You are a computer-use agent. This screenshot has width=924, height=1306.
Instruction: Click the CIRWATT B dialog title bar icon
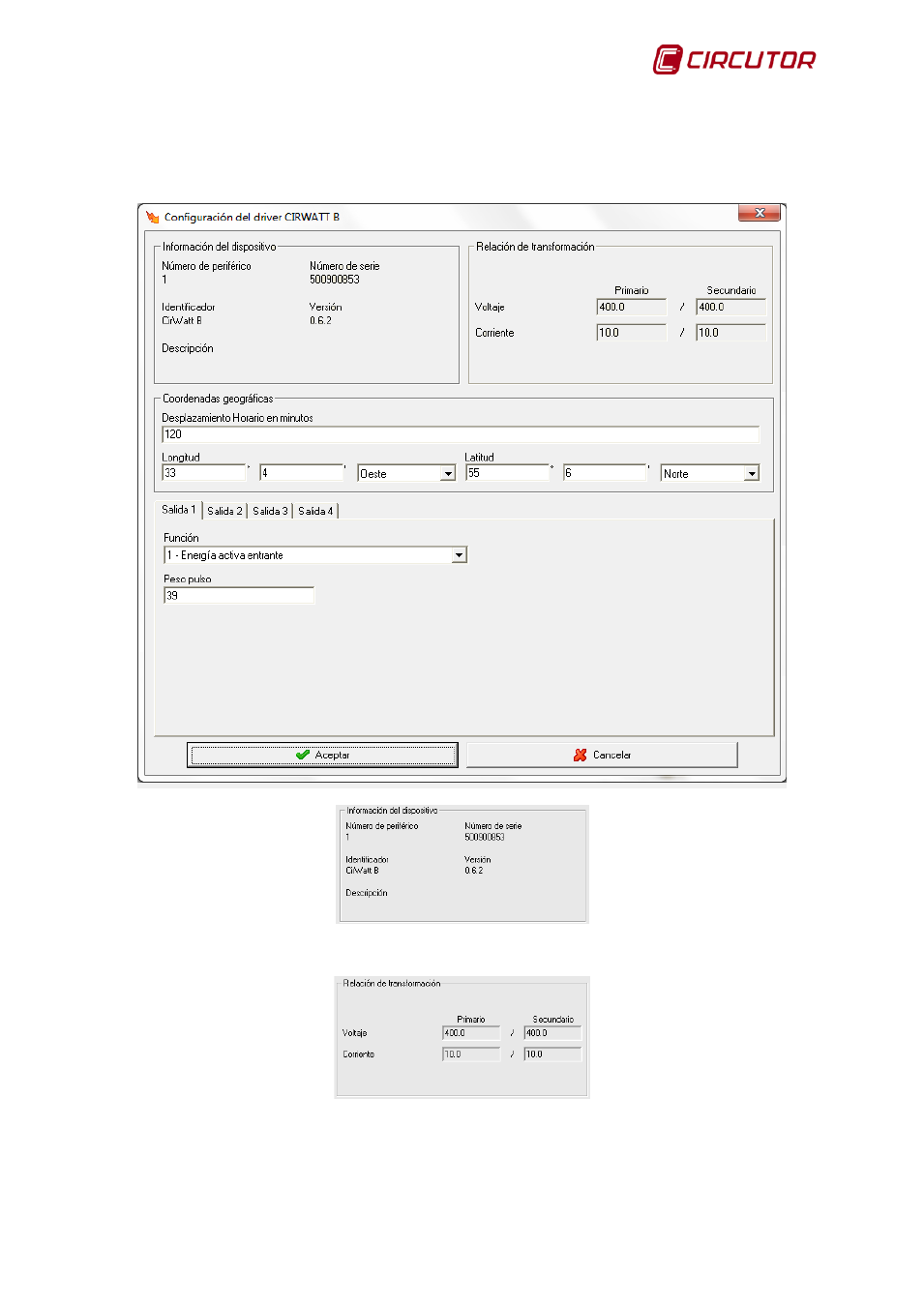[152, 217]
